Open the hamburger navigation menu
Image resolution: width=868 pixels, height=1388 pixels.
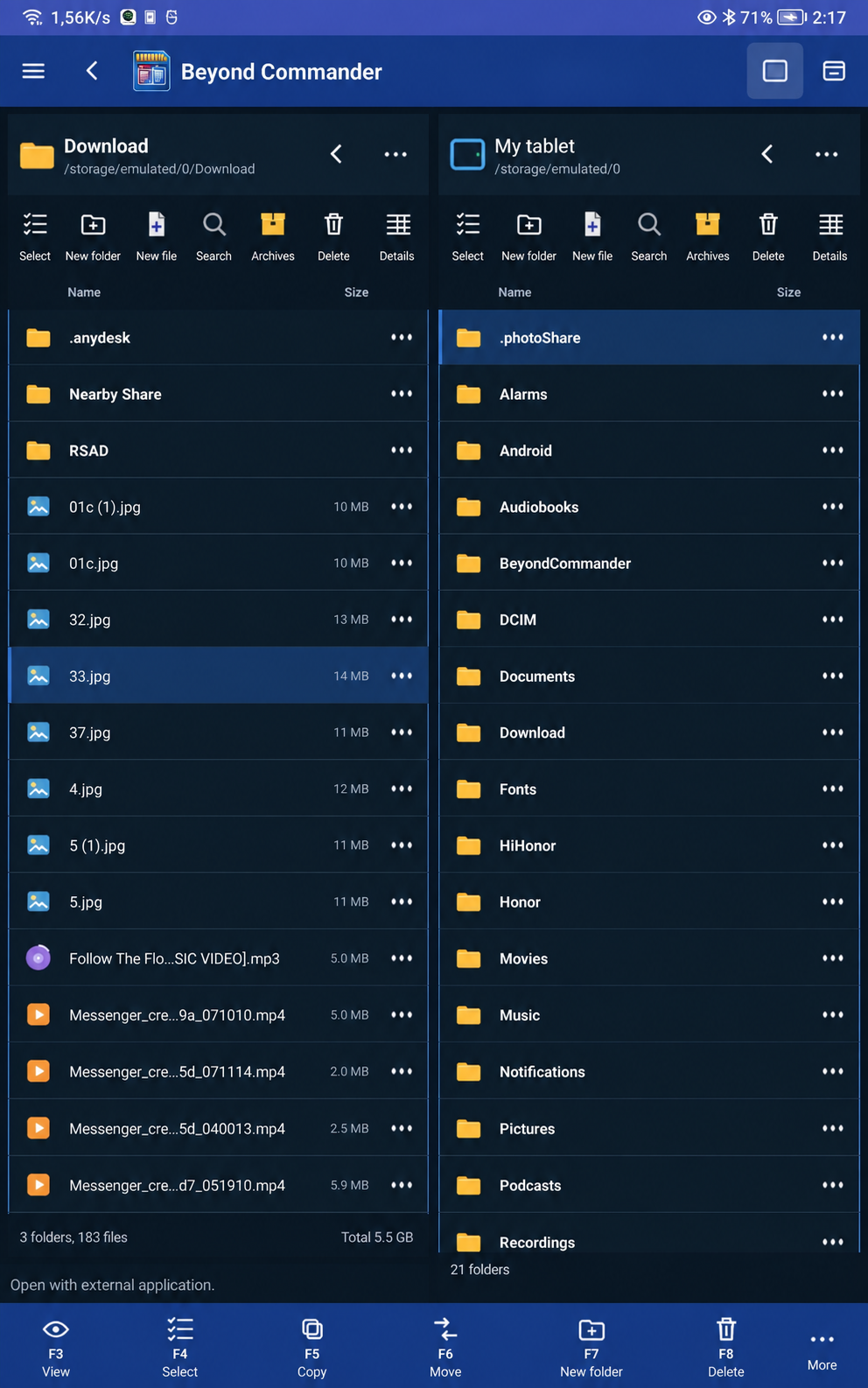point(33,71)
